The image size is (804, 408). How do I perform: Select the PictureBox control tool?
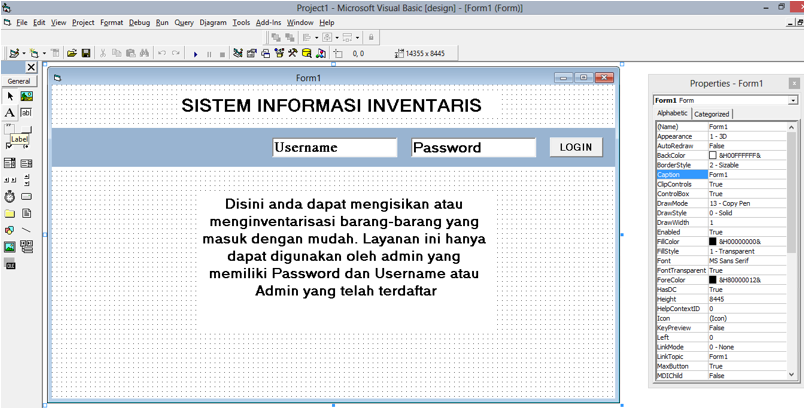coord(26,96)
